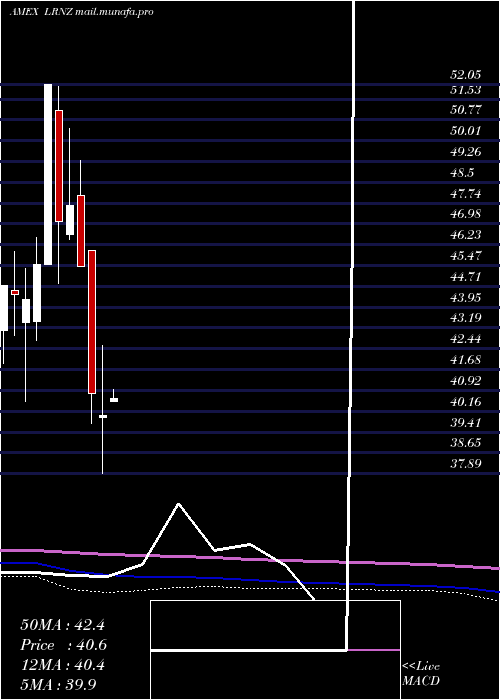Screen dimensions: 500x700
Task: Click the 39.41 price label
Action: coord(466,422)
